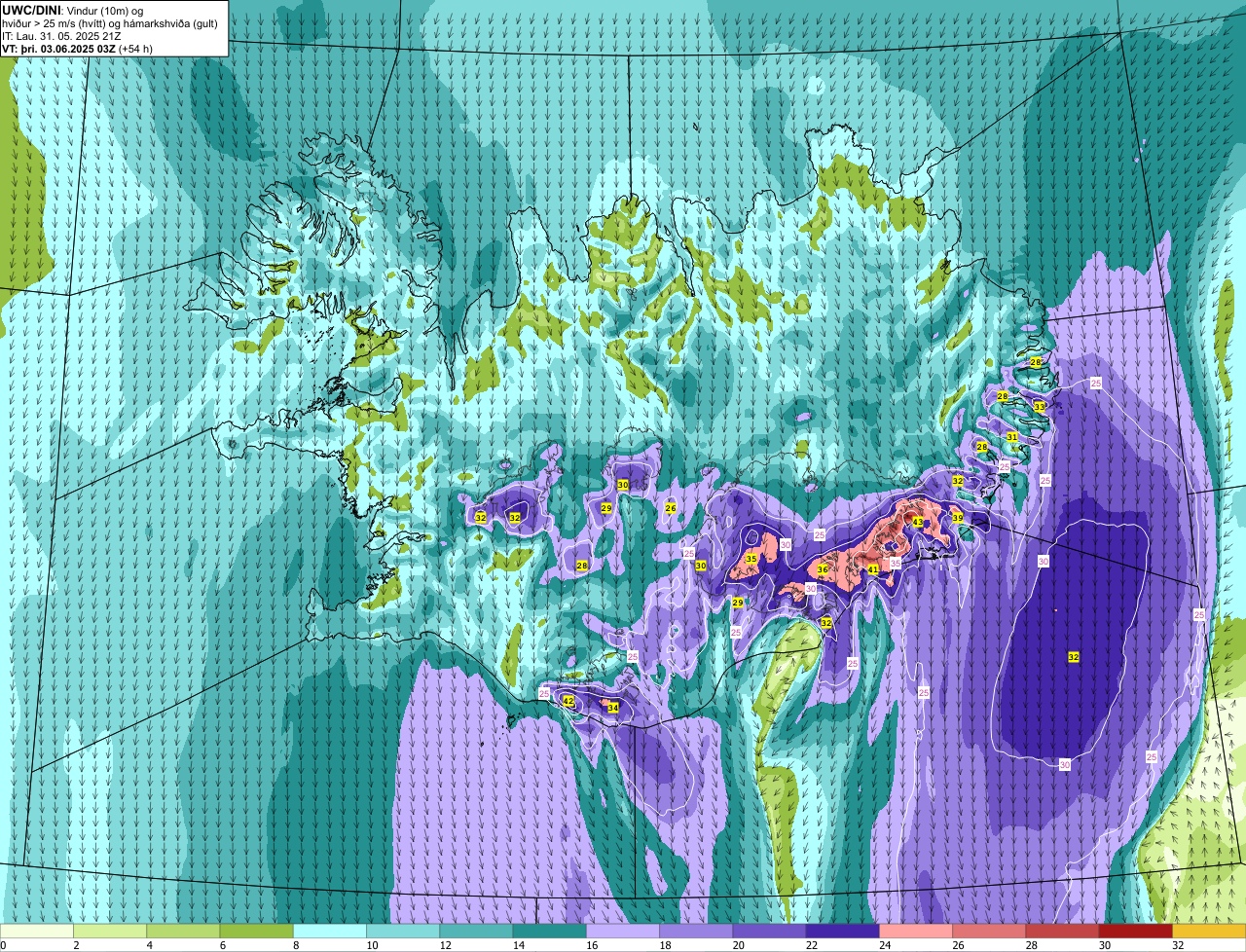Pick the dark indigo 22–24 legend swatch
The height and width of the screenshot is (952, 1246).
coord(842,932)
